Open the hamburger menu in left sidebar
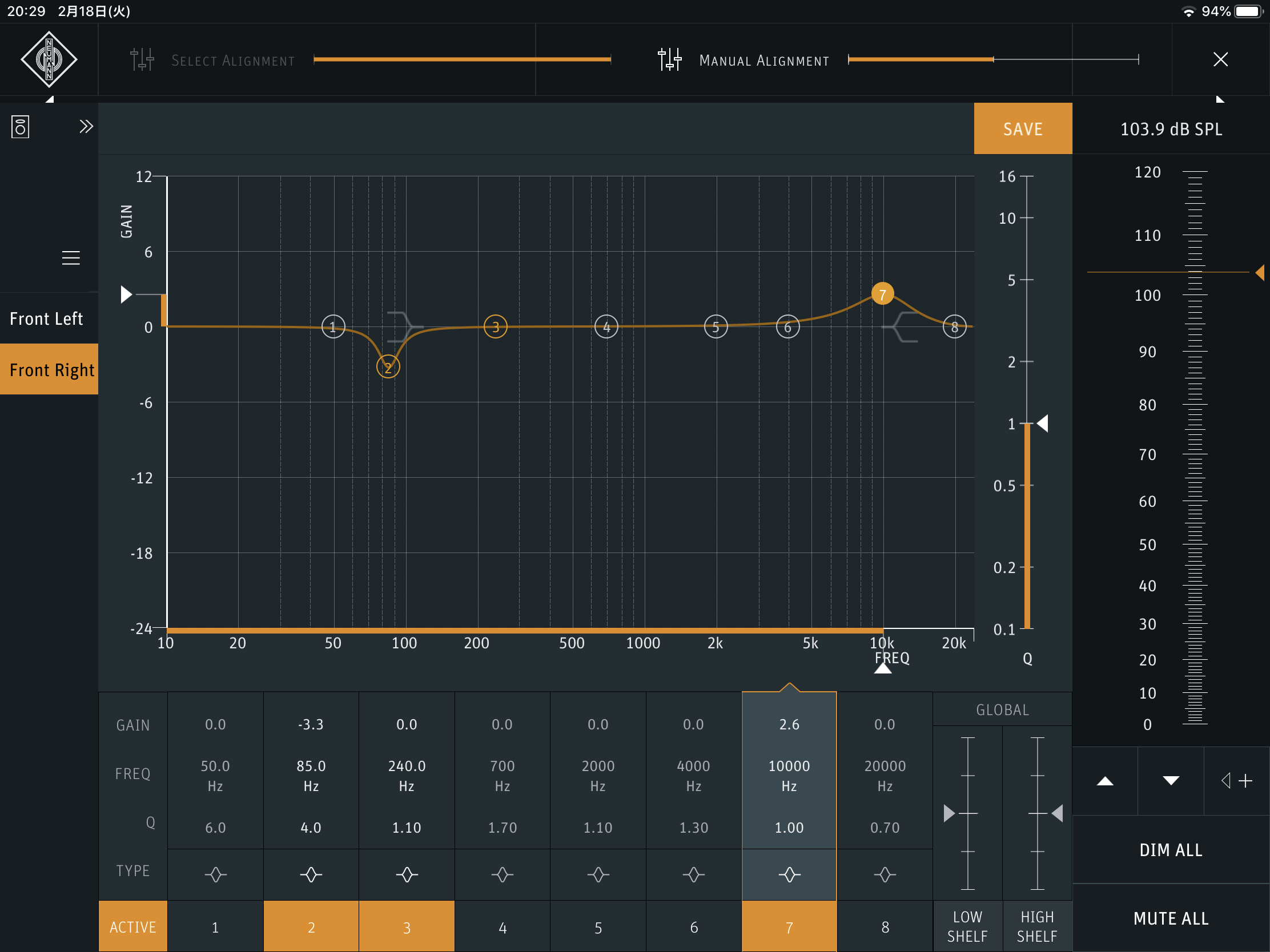1270x952 pixels. (x=71, y=258)
